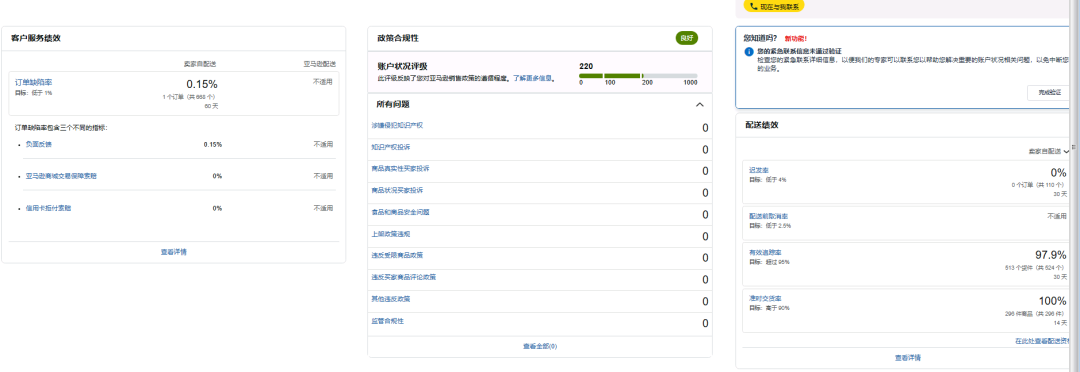
Task: Open the 商品真实性买家投诉 issue row
Action: 540,171
